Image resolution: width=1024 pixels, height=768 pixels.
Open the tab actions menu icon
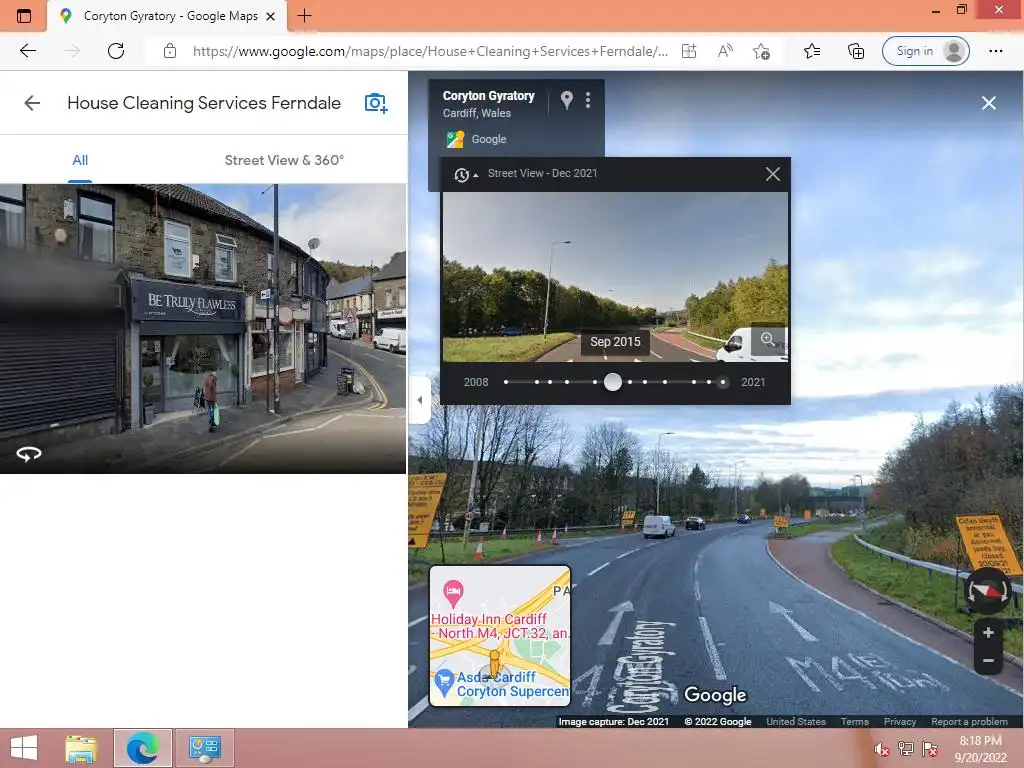[x=24, y=16]
